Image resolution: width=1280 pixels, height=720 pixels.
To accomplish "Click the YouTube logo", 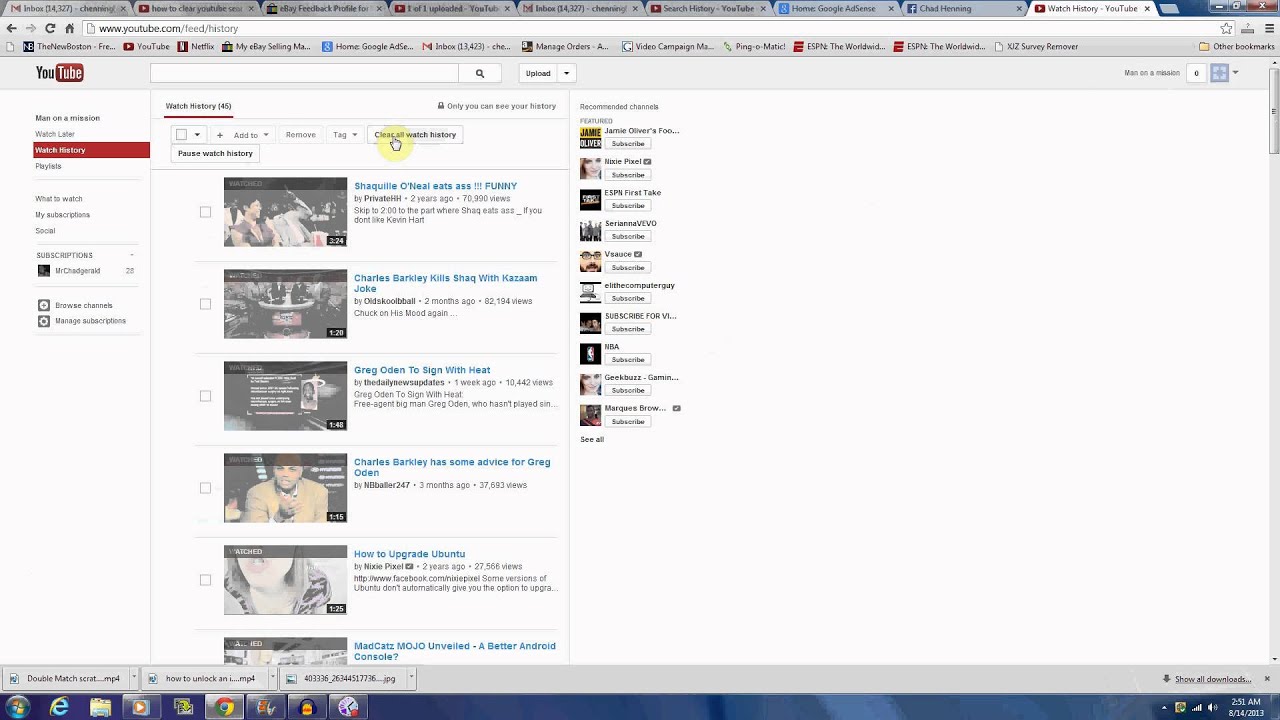I will (59, 73).
